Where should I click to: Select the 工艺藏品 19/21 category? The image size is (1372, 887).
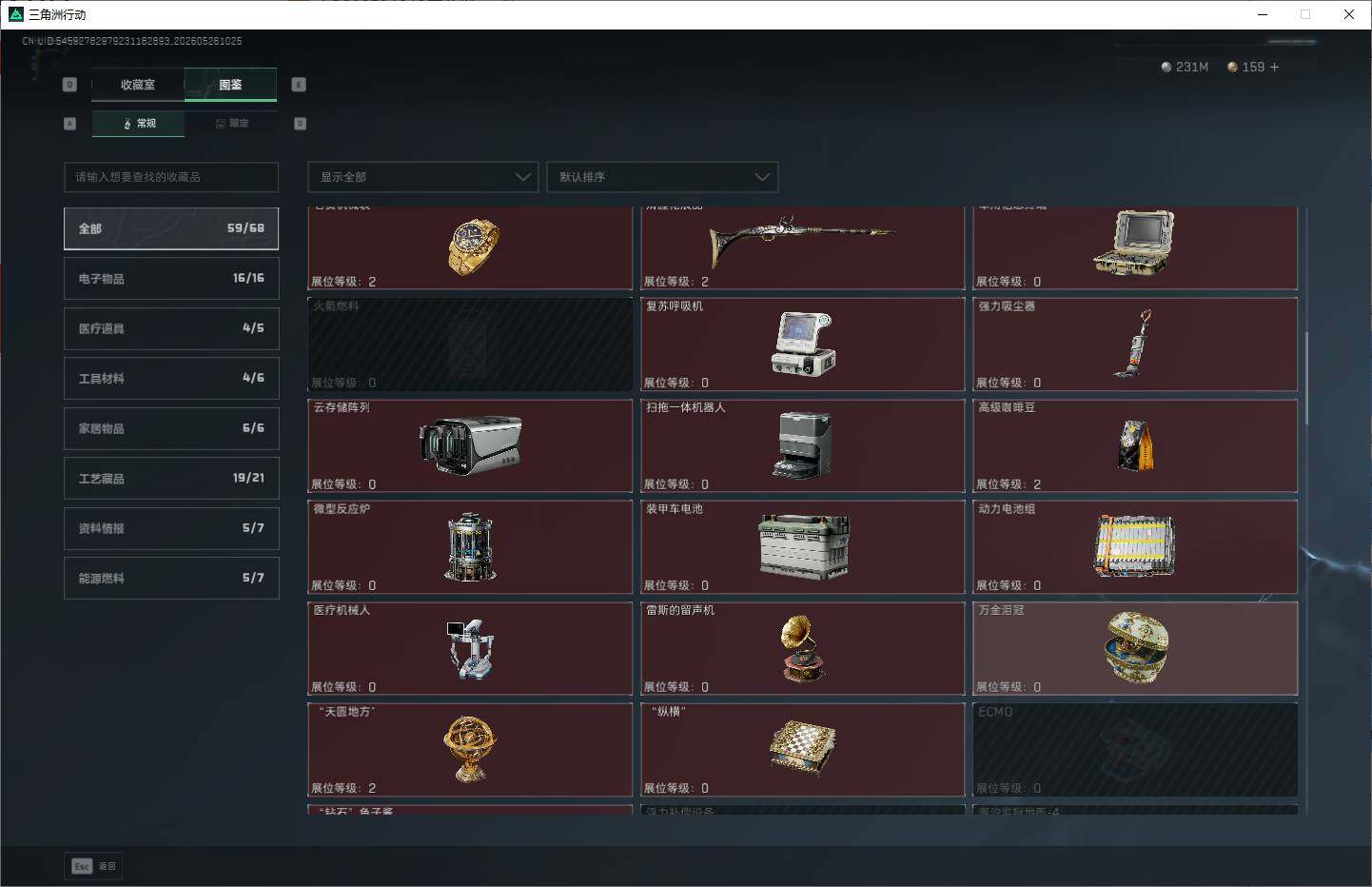coord(171,479)
